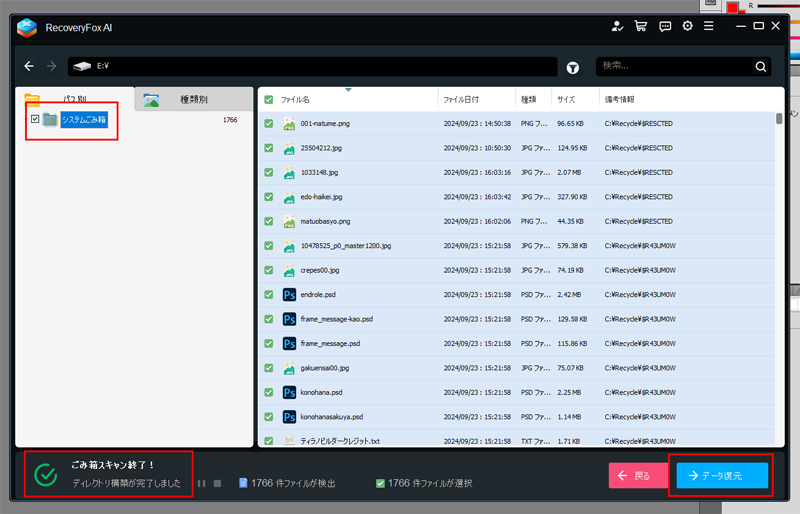Uncheck the システムごみ箱 folder checkbox
This screenshot has height=514, width=800.
pyautogui.click(x=35, y=119)
